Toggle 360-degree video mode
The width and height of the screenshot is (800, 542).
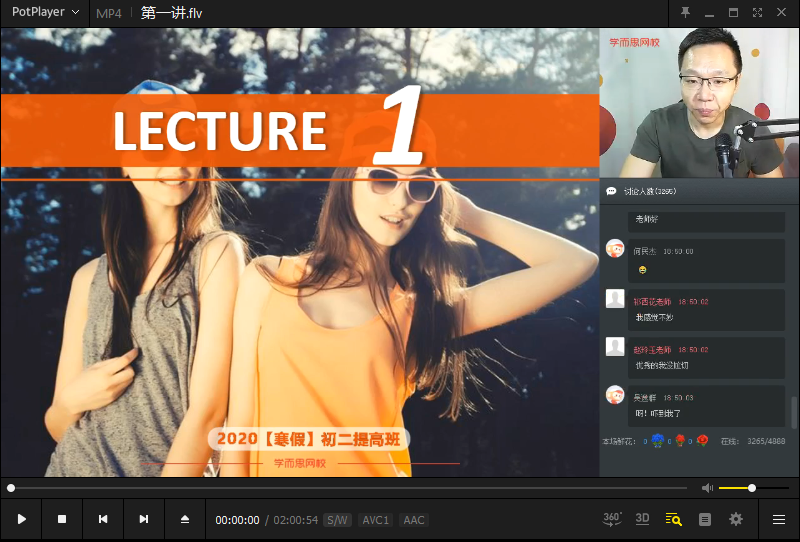point(612,519)
